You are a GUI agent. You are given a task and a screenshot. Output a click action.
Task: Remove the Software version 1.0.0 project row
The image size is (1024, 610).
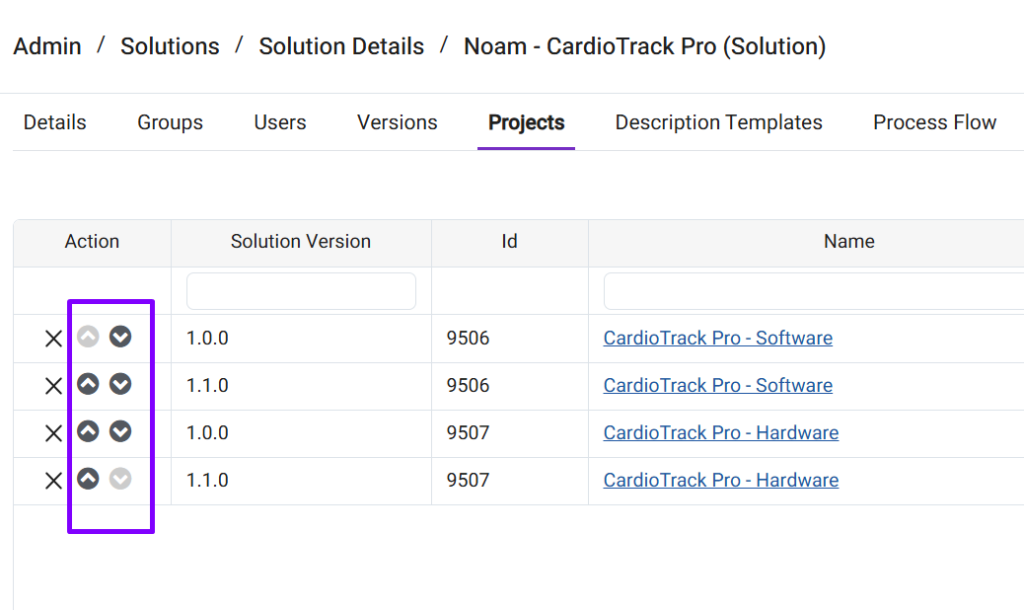pyautogui.click(x=53, y=339)
